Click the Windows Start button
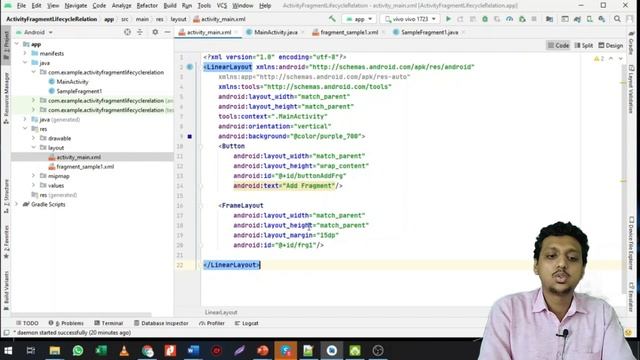 pos(8,350)
